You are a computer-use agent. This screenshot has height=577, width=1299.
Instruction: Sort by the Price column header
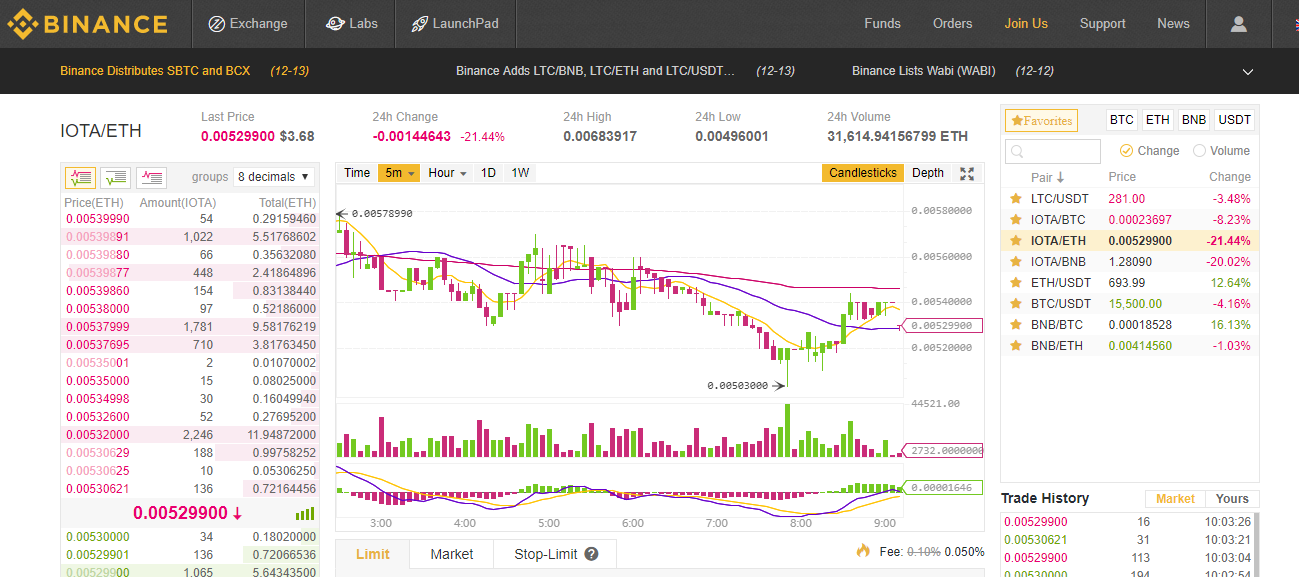pyautogui.click(x=1122, y=177)
